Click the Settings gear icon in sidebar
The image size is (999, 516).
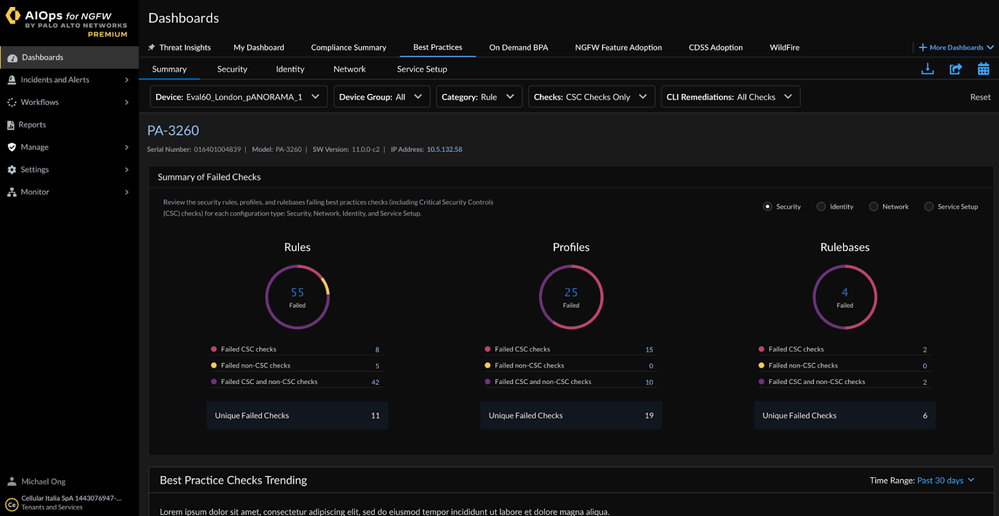12,170
